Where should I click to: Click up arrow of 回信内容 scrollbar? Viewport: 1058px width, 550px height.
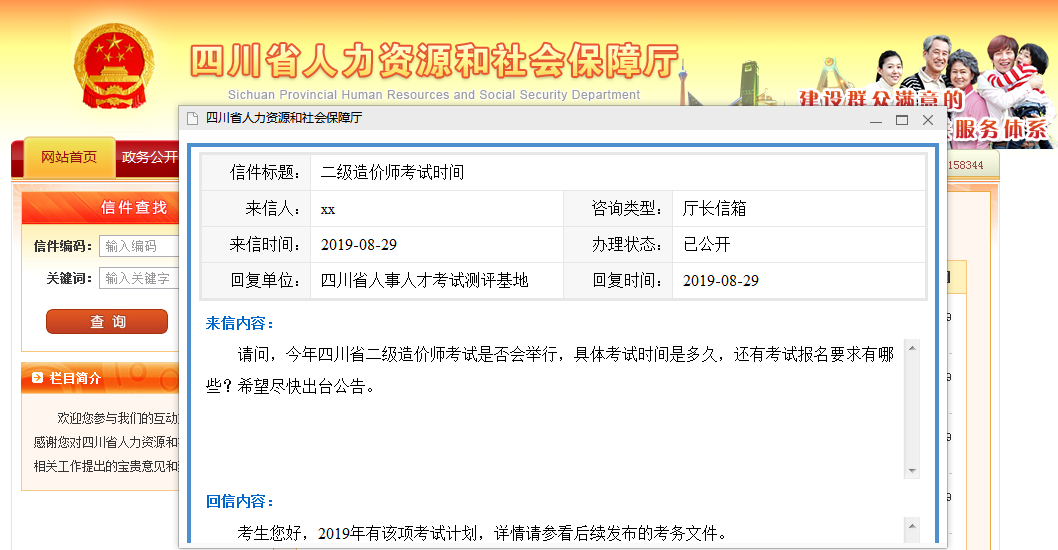[x=912, y=526]
